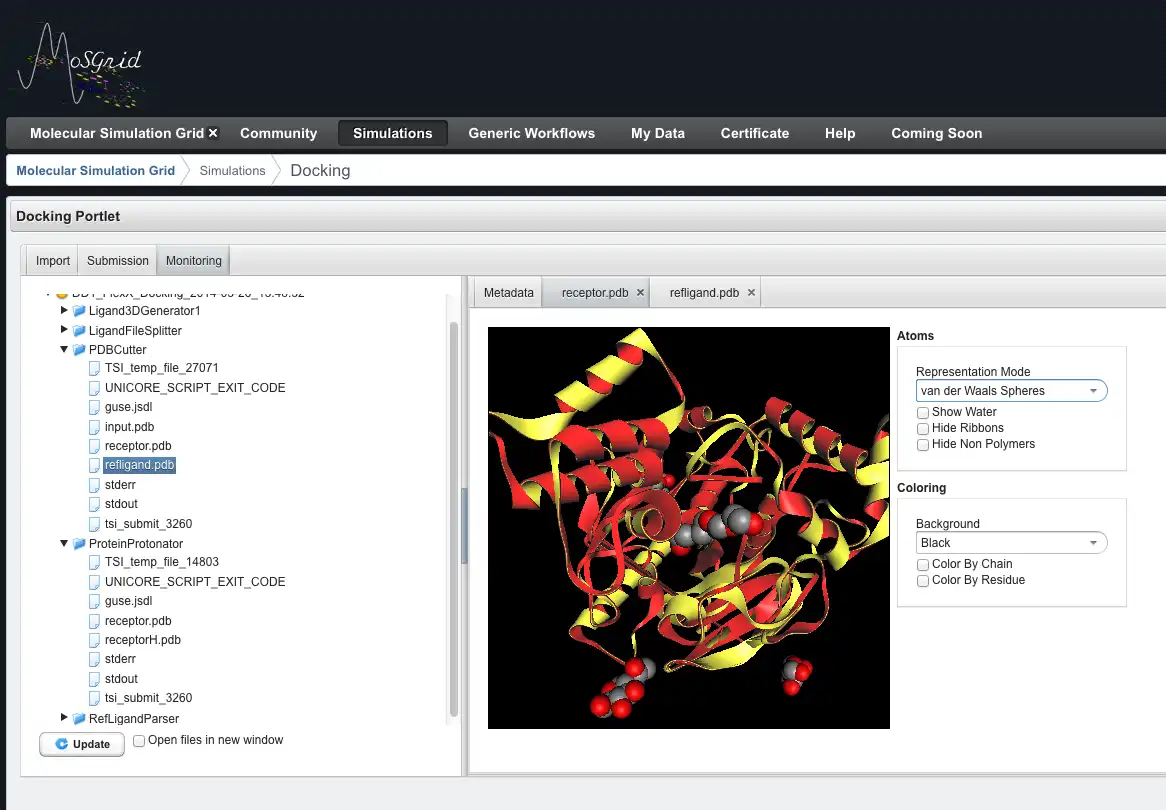Click file icon beside refligand.pdb in tree
Viewport: 1166px width, 810px height.
[94, 466]
